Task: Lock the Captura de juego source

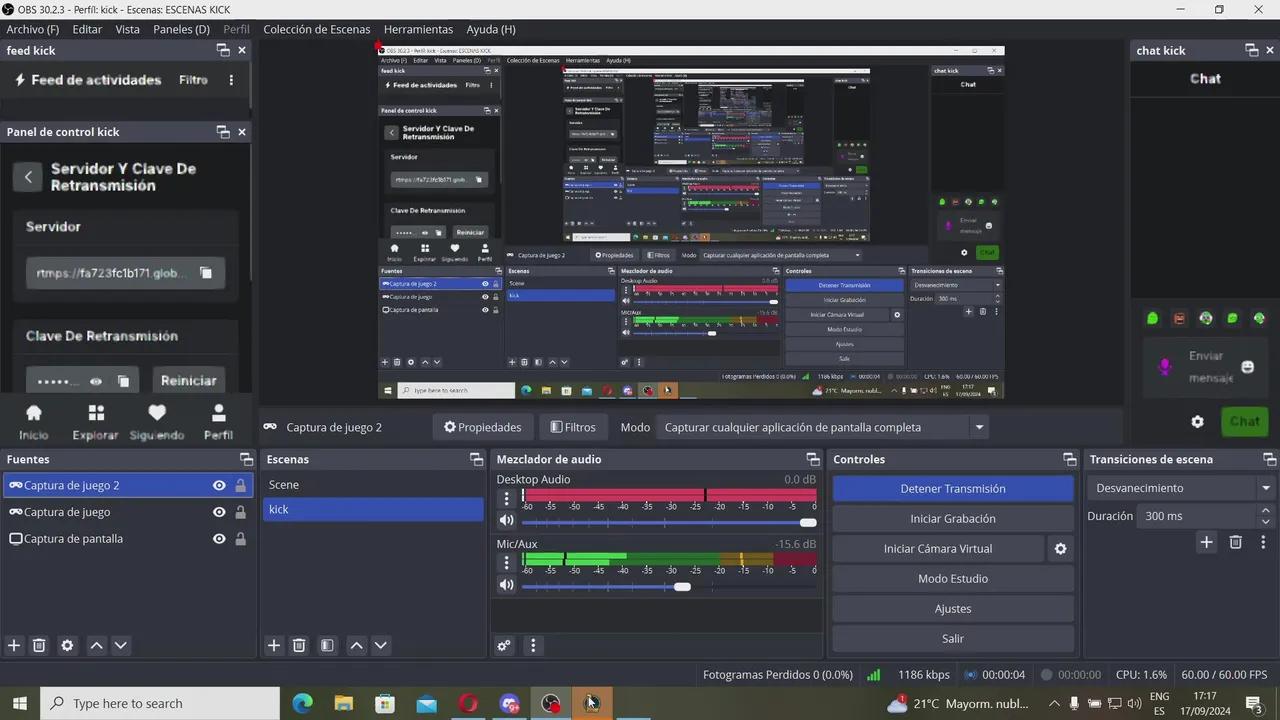Action: pos(241,511)
